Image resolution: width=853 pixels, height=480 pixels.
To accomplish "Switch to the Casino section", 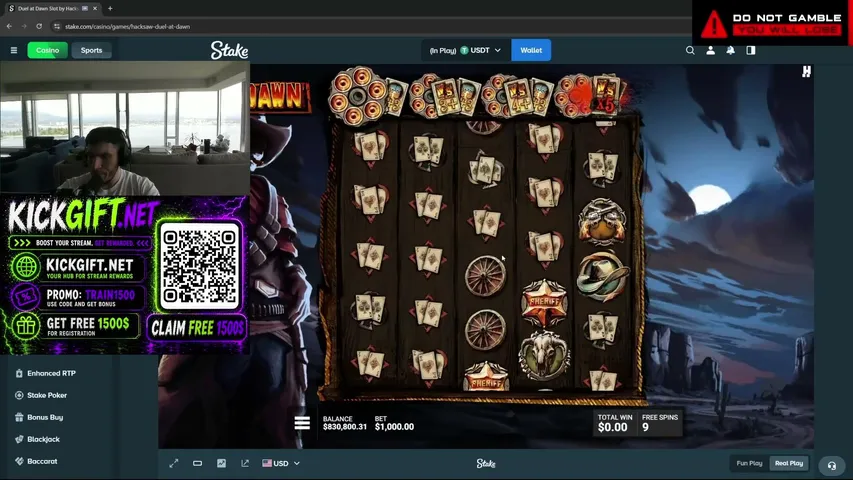I will click(x=47, y=50).
